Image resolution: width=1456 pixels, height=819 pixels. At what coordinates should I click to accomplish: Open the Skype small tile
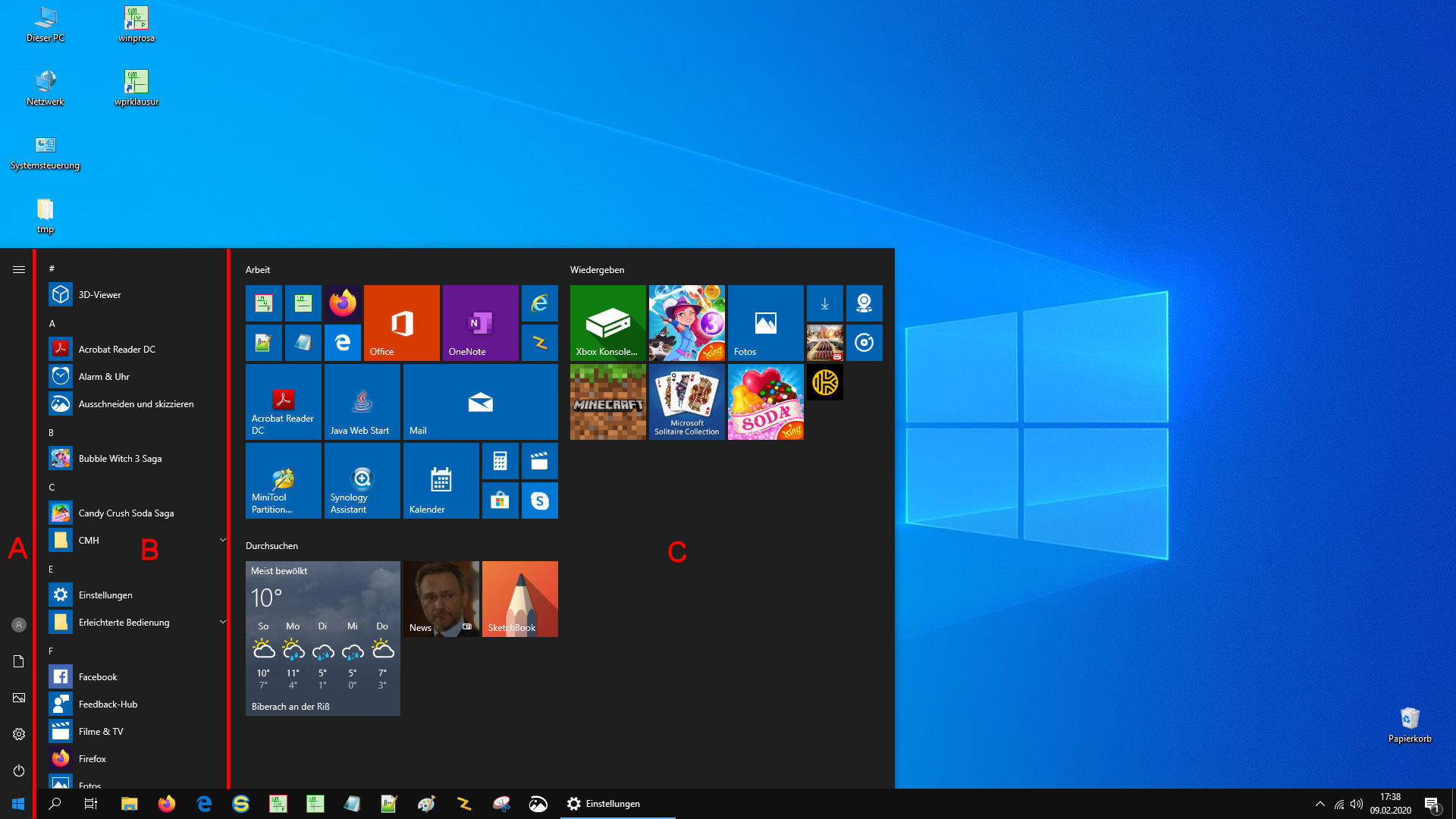(540, 500)
